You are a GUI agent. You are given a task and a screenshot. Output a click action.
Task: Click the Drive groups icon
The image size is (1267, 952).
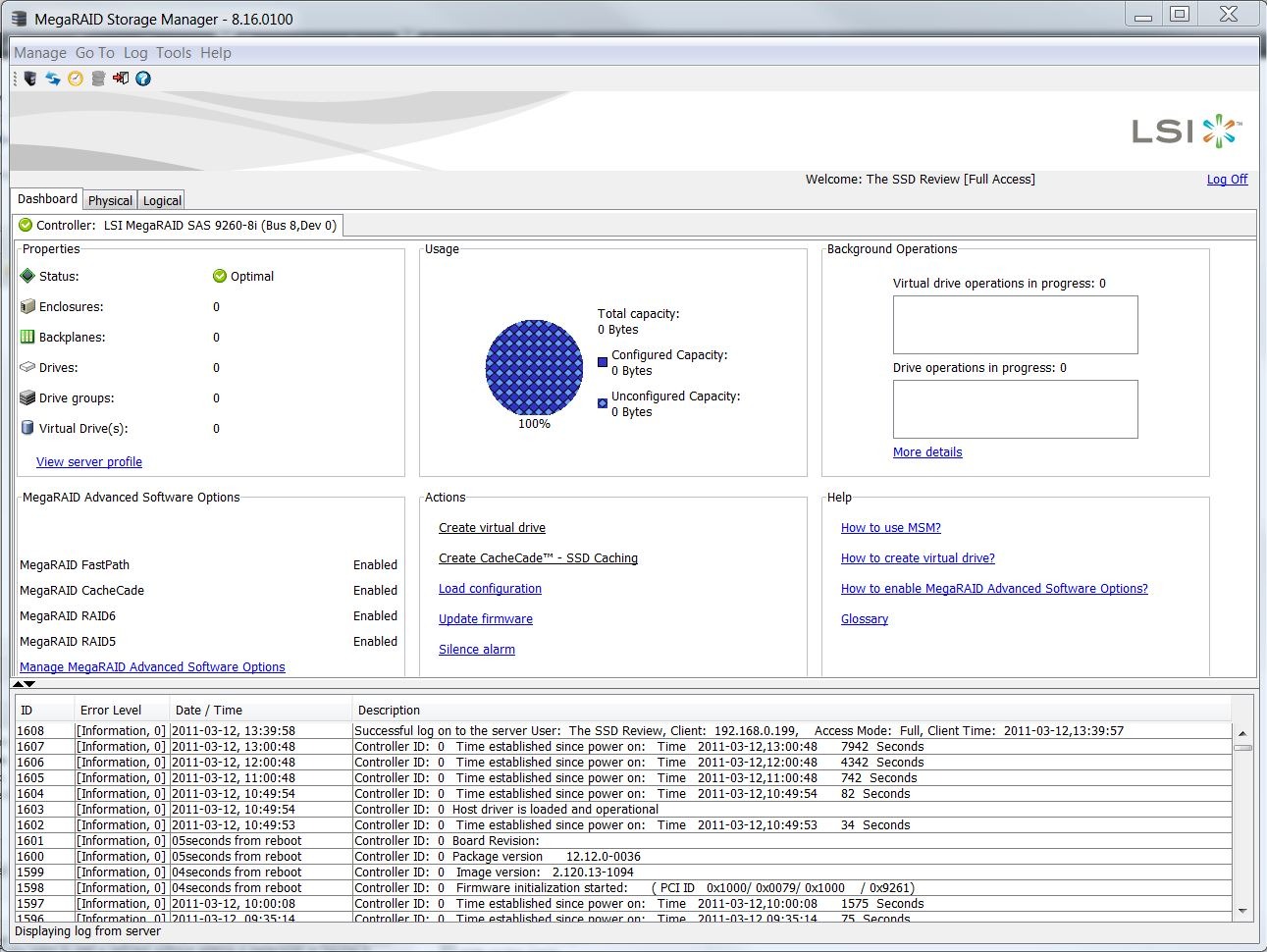(x=27, y=397)
